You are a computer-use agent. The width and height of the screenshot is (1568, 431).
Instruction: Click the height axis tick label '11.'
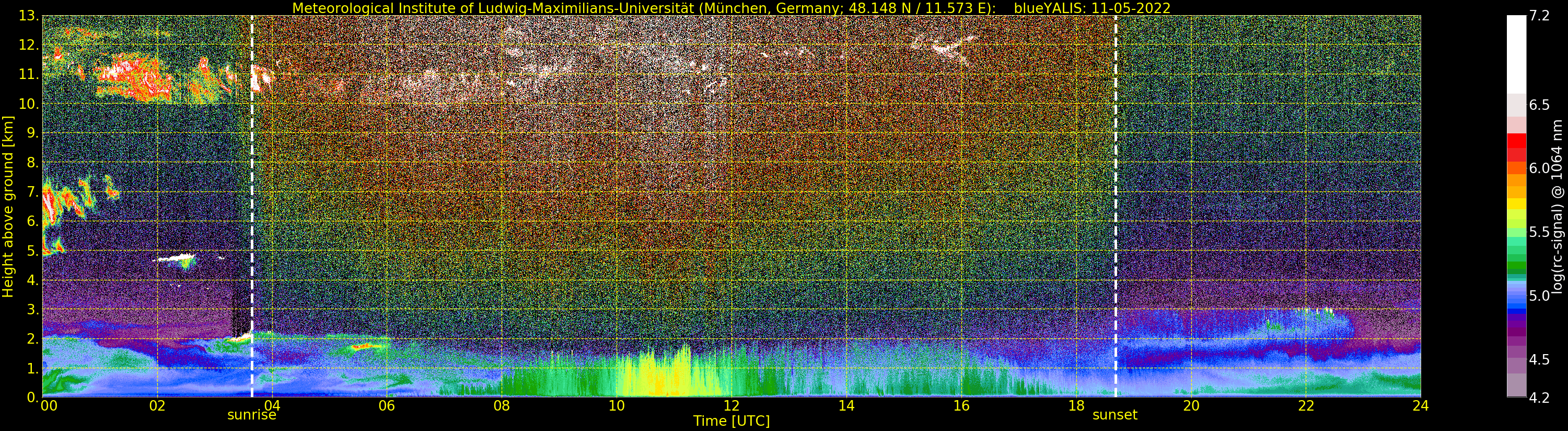(29, 75)
